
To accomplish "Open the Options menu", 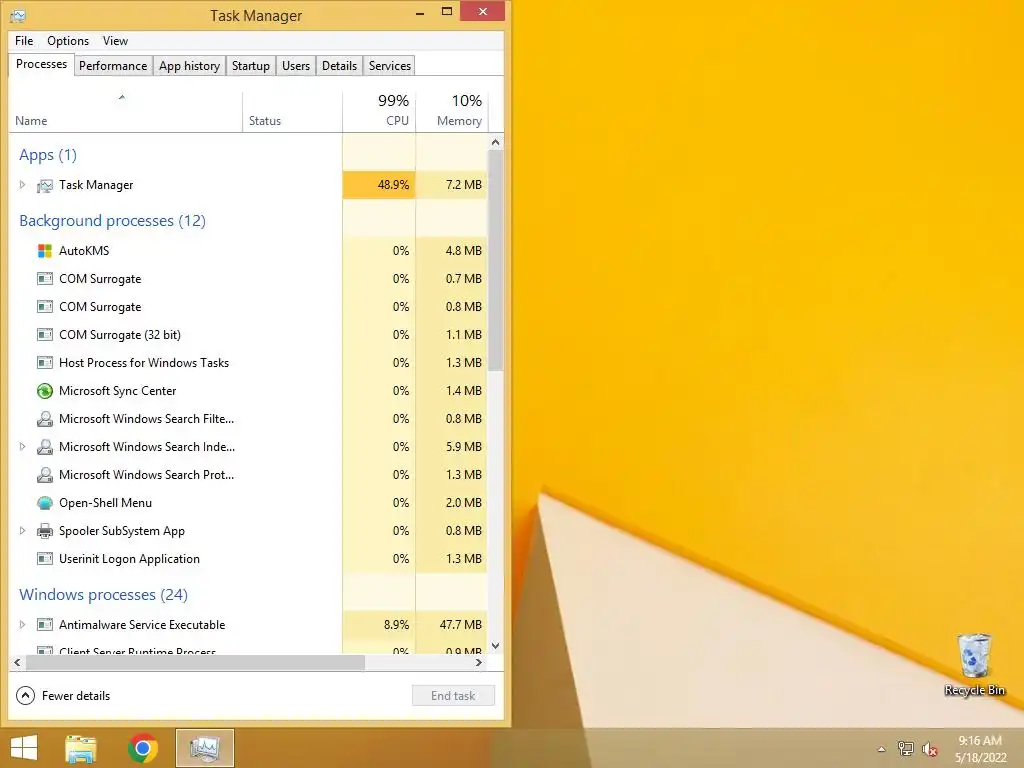I will pyautogui.click(x=68, y=40).
